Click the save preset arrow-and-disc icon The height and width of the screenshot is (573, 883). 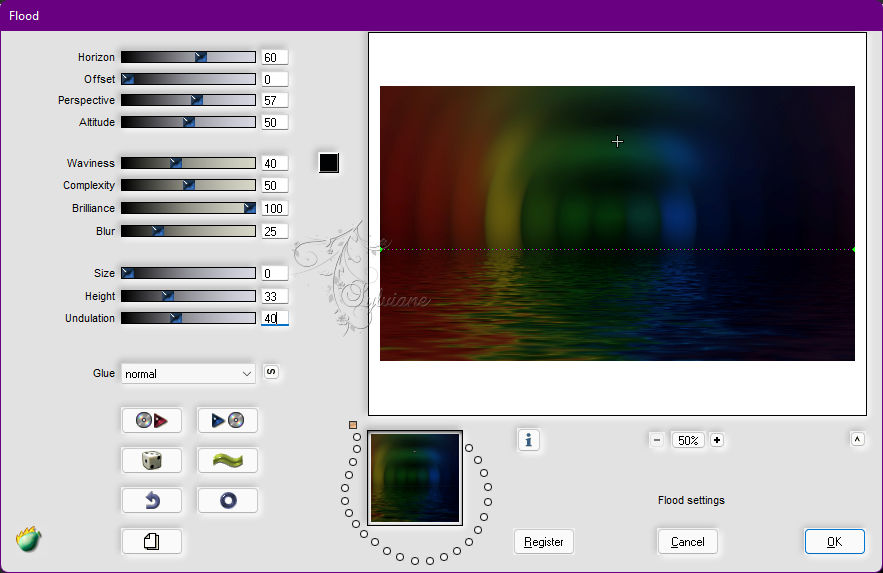coord(228,420)
